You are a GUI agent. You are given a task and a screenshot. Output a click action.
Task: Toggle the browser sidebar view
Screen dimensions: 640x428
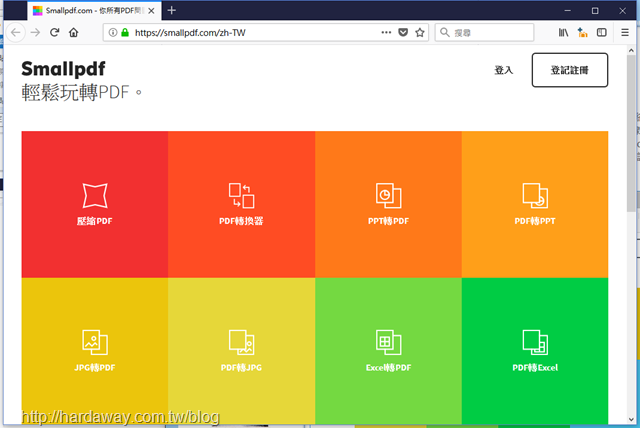(x=602, y=33)
